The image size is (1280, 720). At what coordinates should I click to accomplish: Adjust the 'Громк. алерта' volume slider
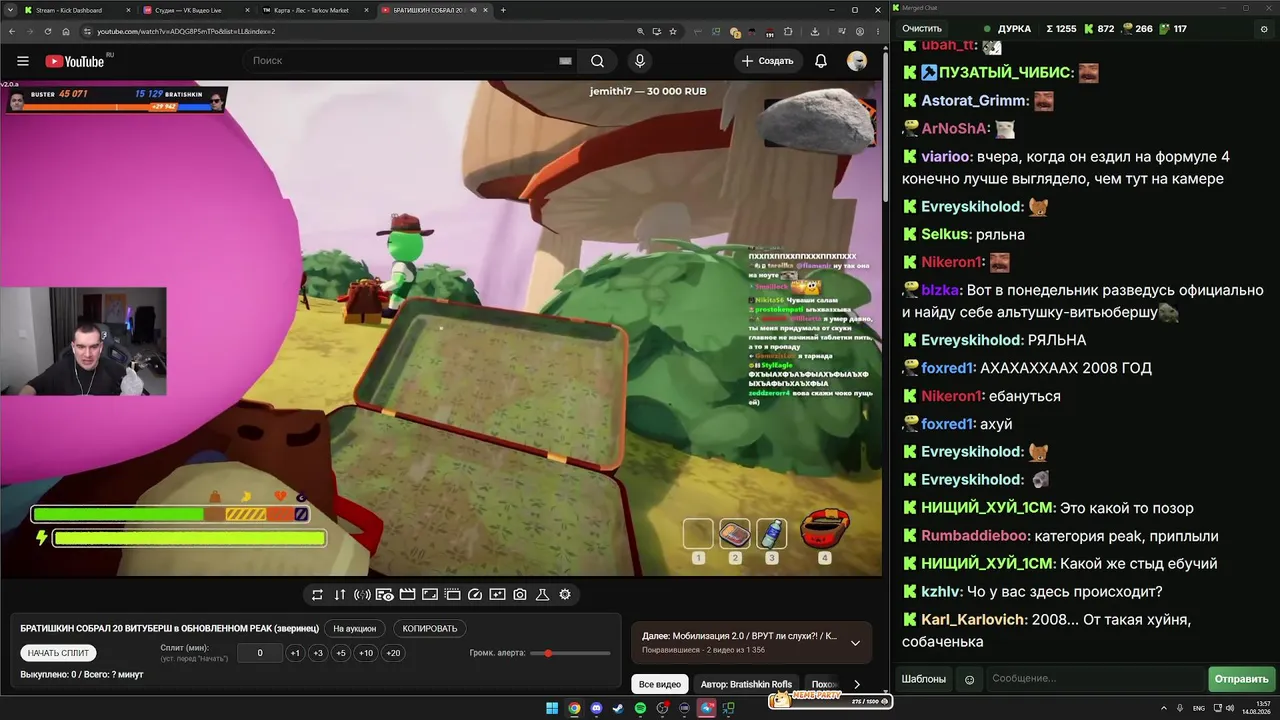[571, 653]
